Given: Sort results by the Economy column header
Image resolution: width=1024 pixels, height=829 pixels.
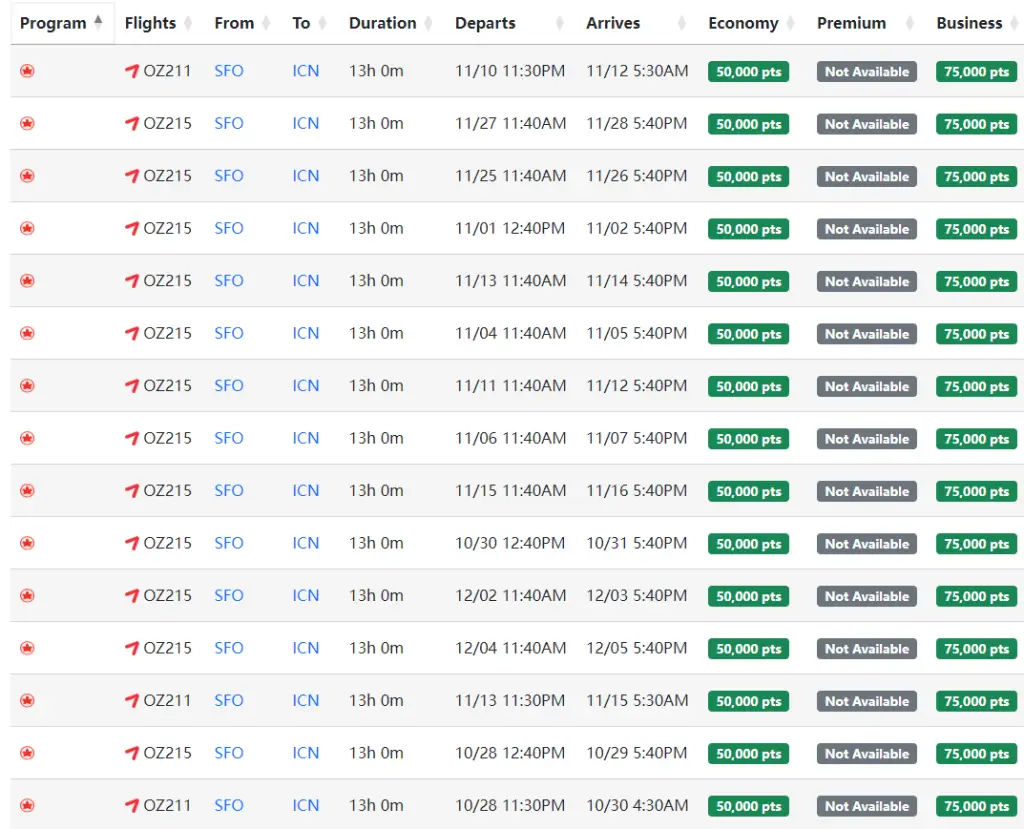Looking at the screenshot, I should click(x=743, y=23).
